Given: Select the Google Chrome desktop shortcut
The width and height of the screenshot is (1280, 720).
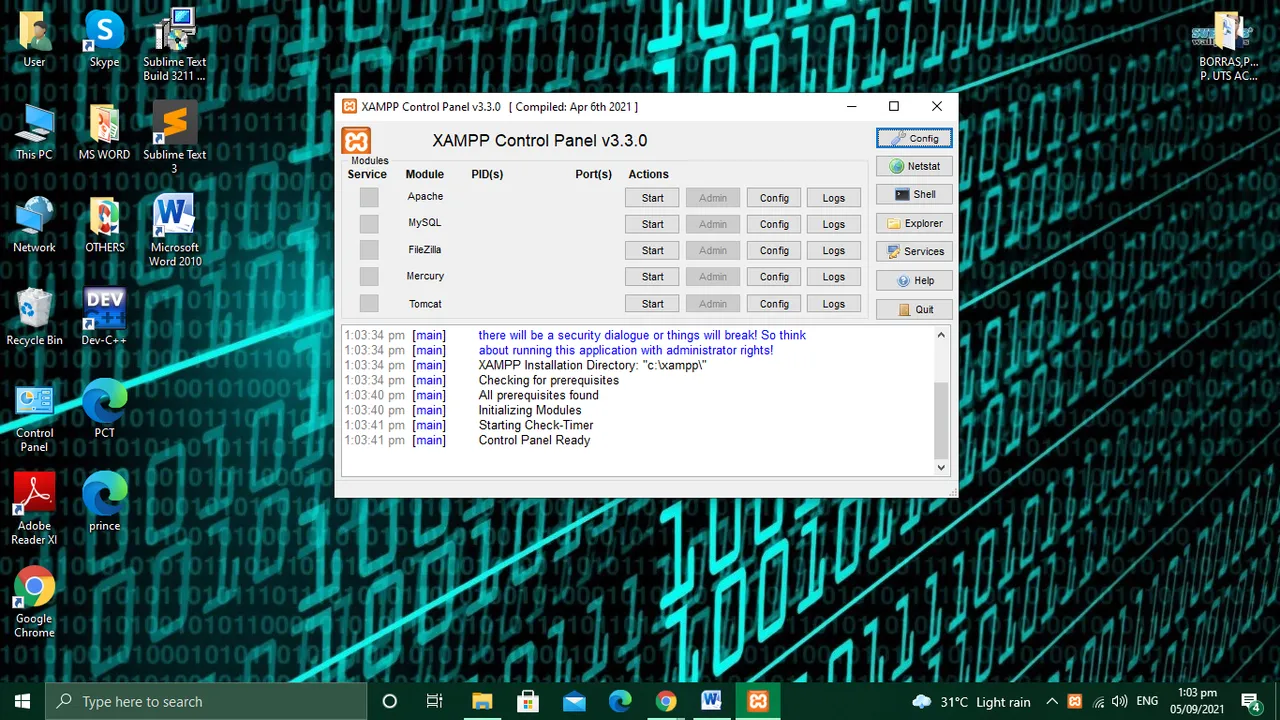Looking at the screenshot, I should pos(34,603).
